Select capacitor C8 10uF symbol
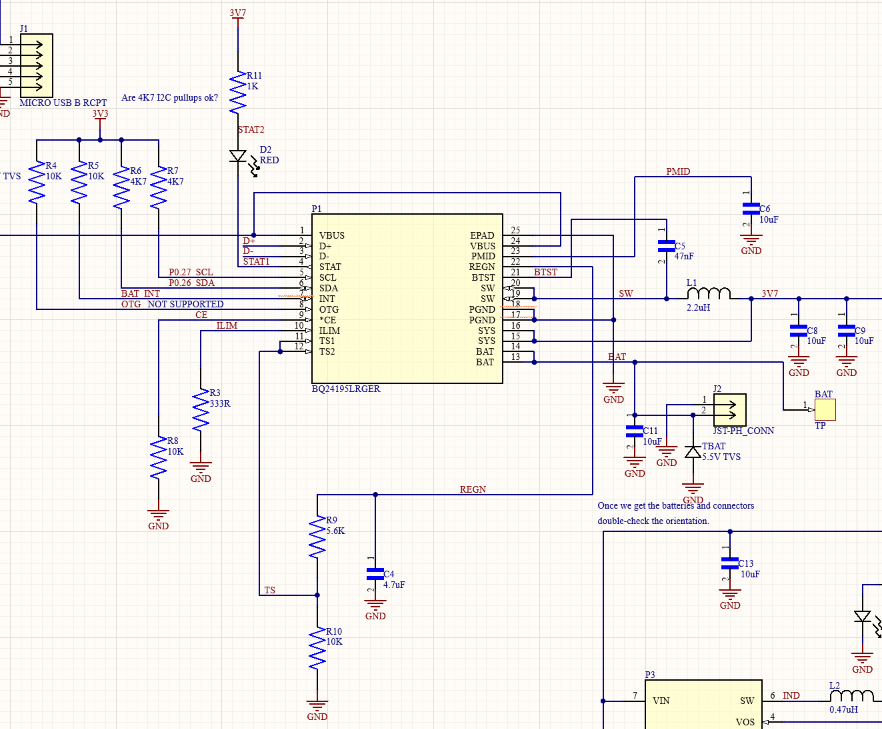882x729 pixels. (799, 331)
